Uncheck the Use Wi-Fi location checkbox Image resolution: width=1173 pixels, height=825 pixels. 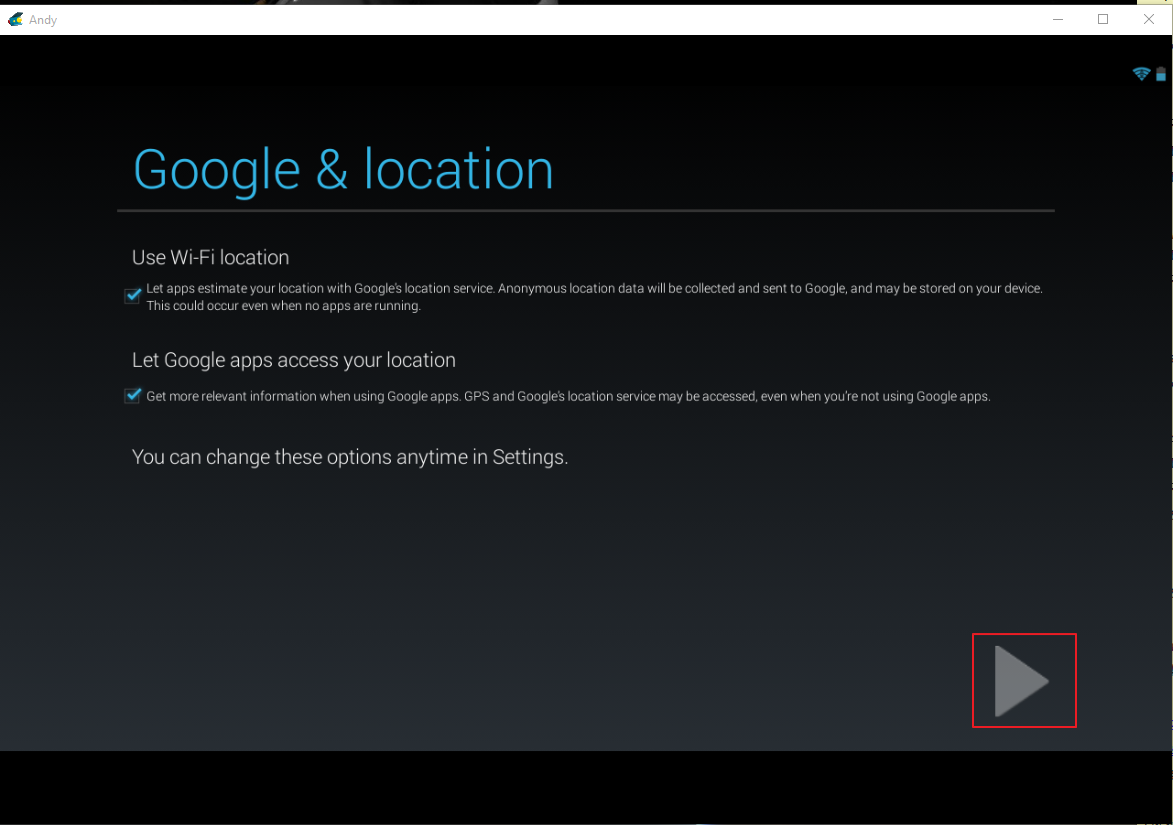click(x=133, y=295)
